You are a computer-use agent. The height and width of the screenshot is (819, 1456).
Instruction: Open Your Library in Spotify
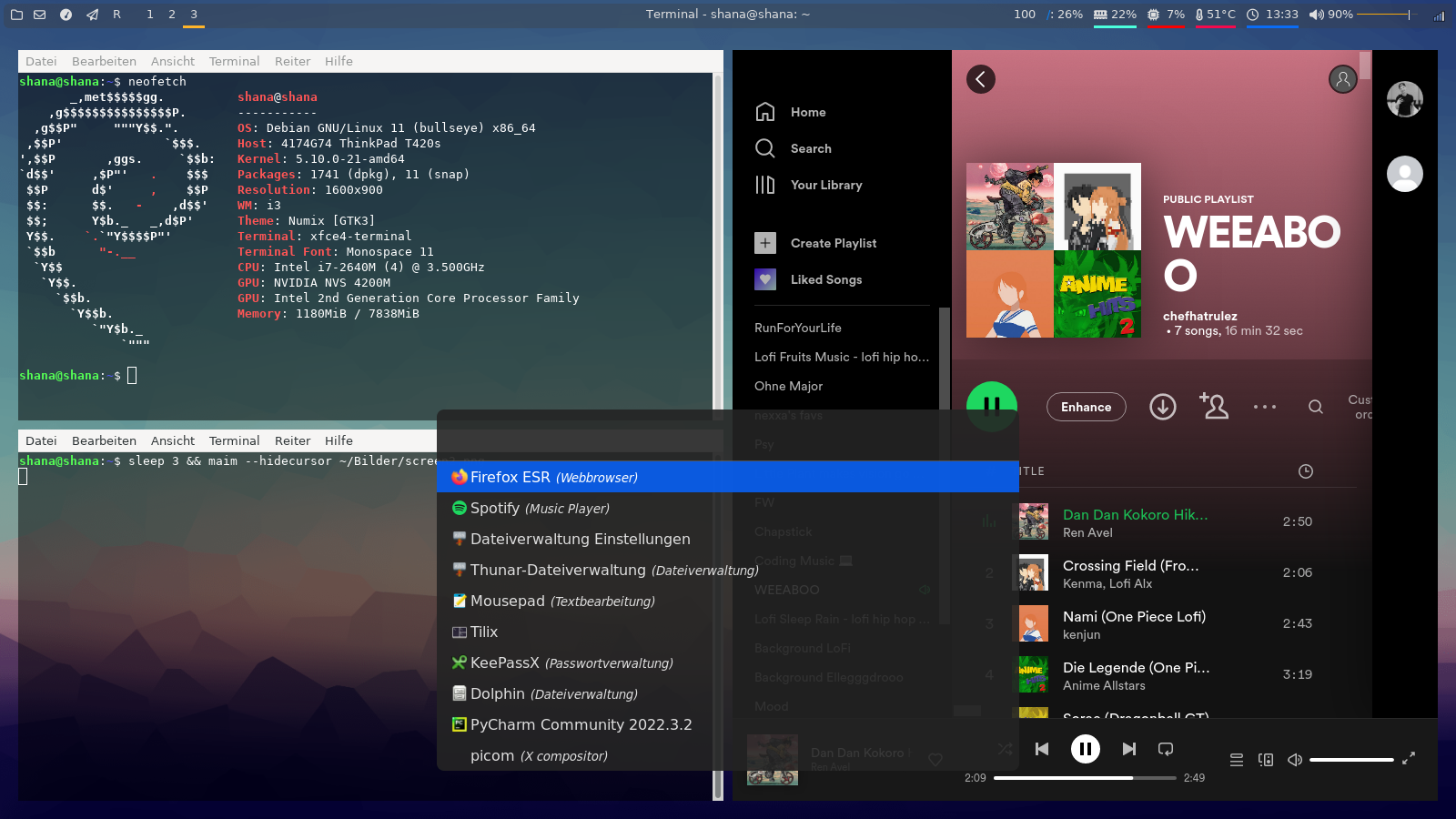pyautogui.click(x=808, y=185)
